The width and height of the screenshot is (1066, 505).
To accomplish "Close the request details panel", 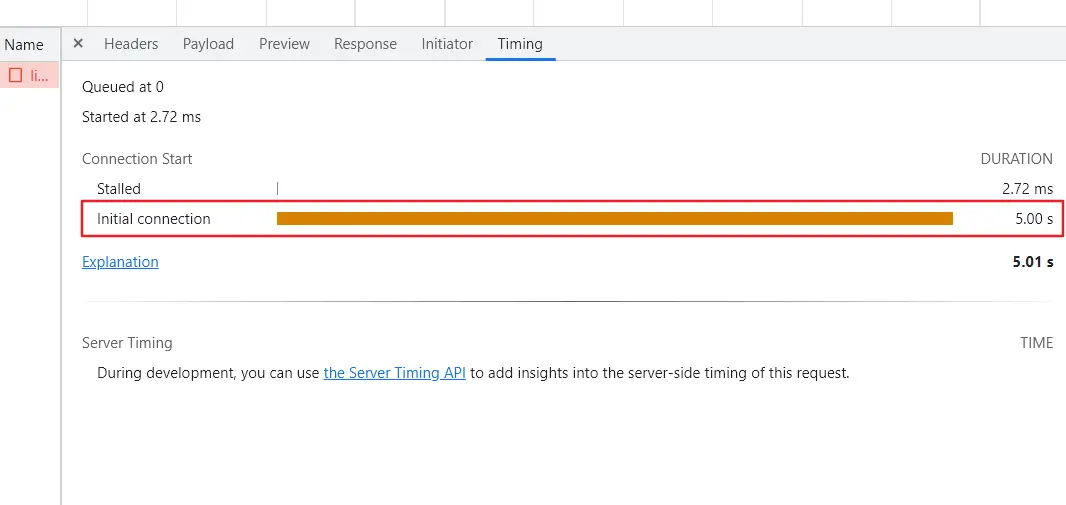I will point(78,43).
